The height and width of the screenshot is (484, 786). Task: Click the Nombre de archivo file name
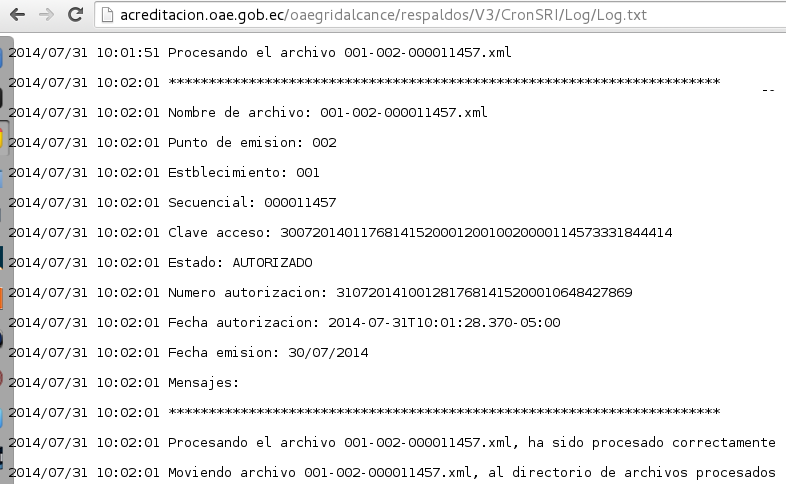click(404, 112)
